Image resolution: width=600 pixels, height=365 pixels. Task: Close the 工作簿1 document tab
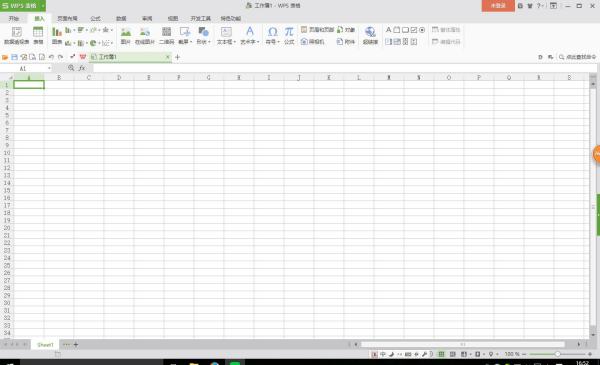[x=168, y=57]
